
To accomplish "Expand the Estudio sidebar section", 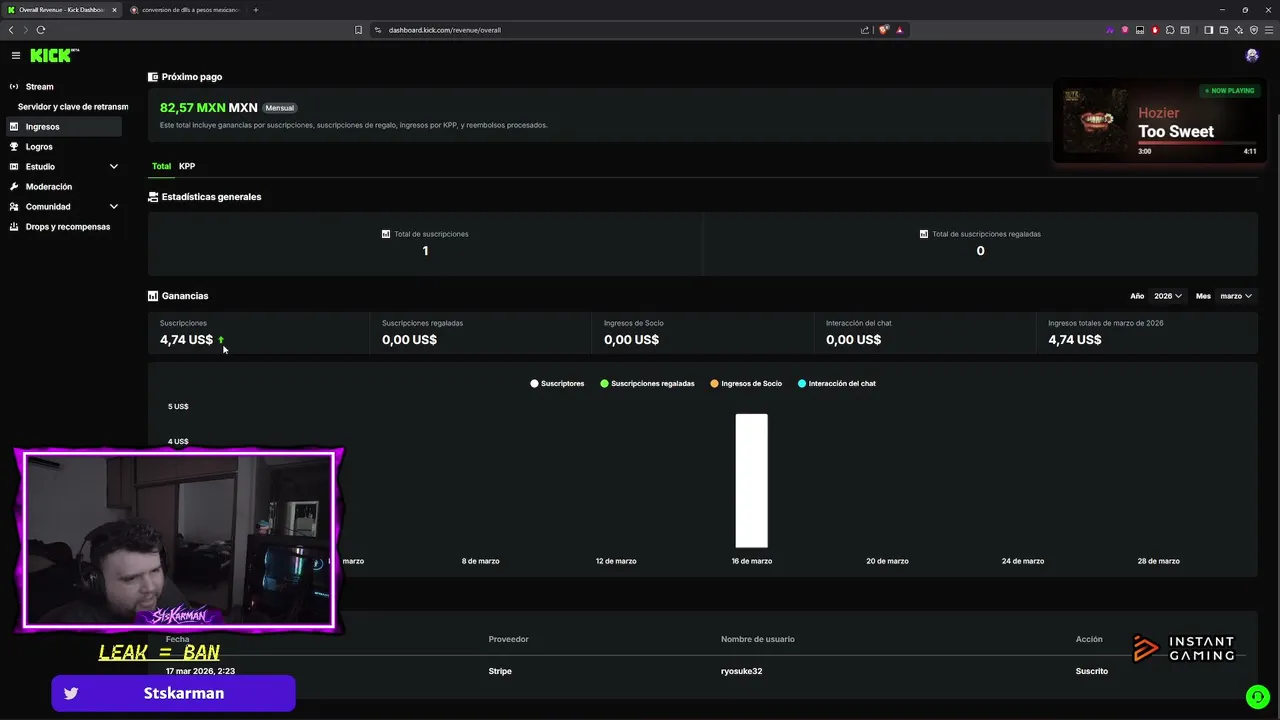I will click(x=64, y=167).
